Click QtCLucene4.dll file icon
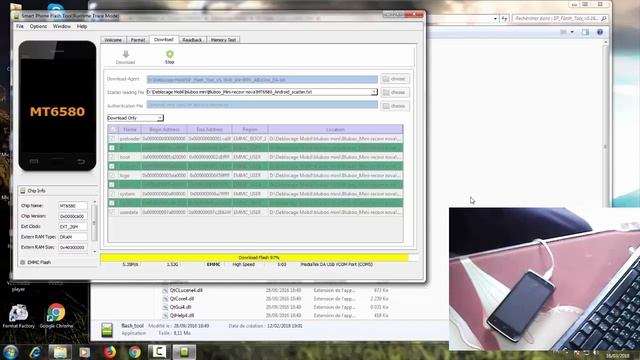Viewport: 640px width, 360px height. coord(165,290)
